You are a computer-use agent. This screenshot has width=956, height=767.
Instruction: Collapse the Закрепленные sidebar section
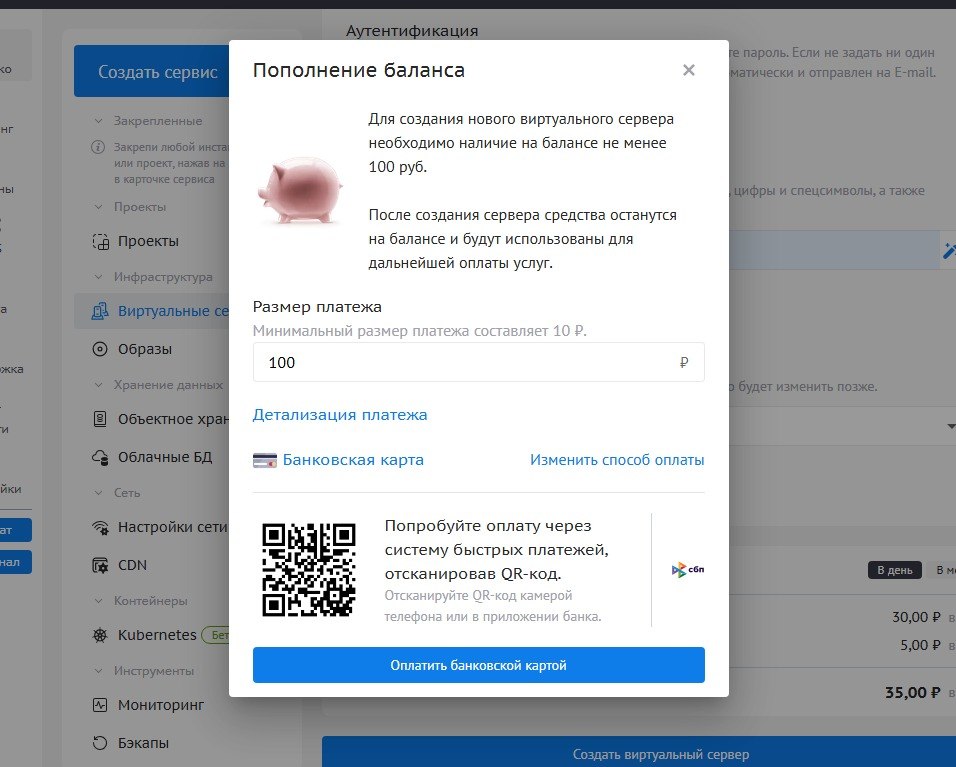tap(98, 121)
